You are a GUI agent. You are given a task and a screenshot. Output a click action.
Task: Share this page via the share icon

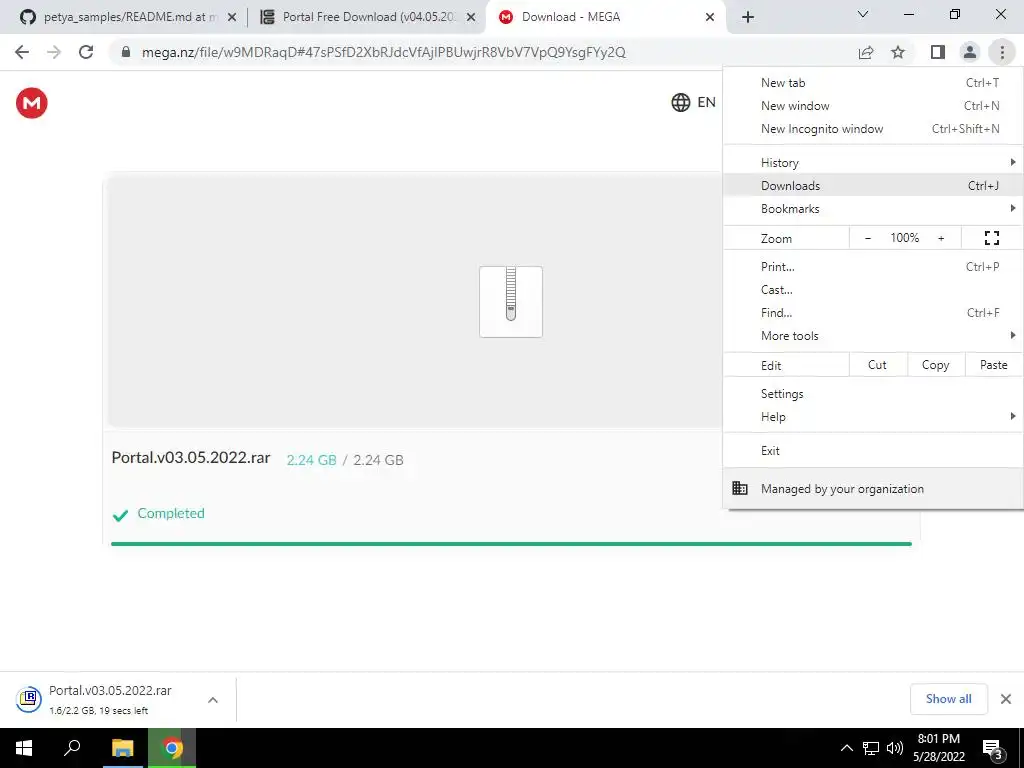pyautogui.click(x=866, y=52)
